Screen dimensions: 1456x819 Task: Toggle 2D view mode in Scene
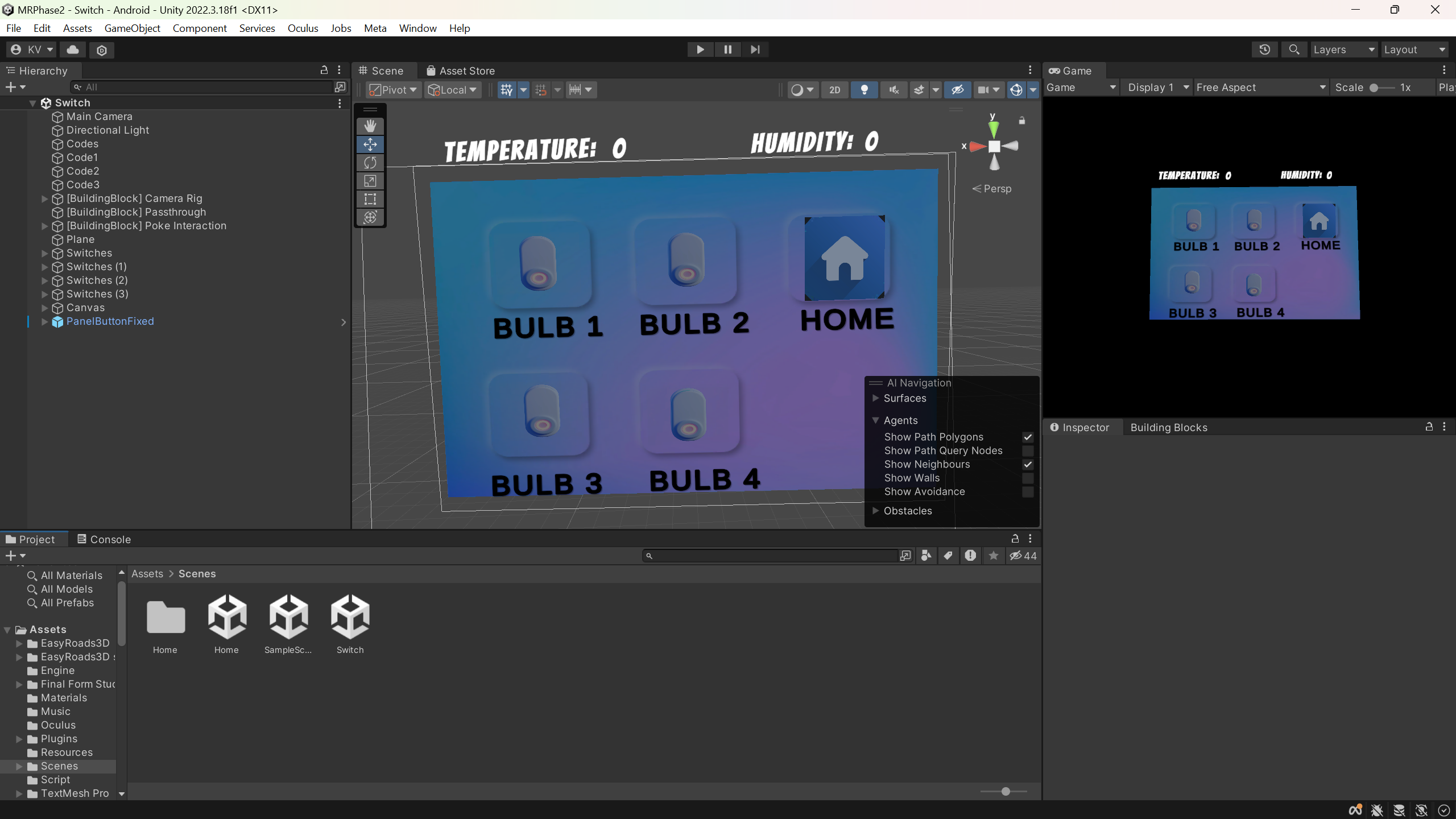tap(834, 90)
